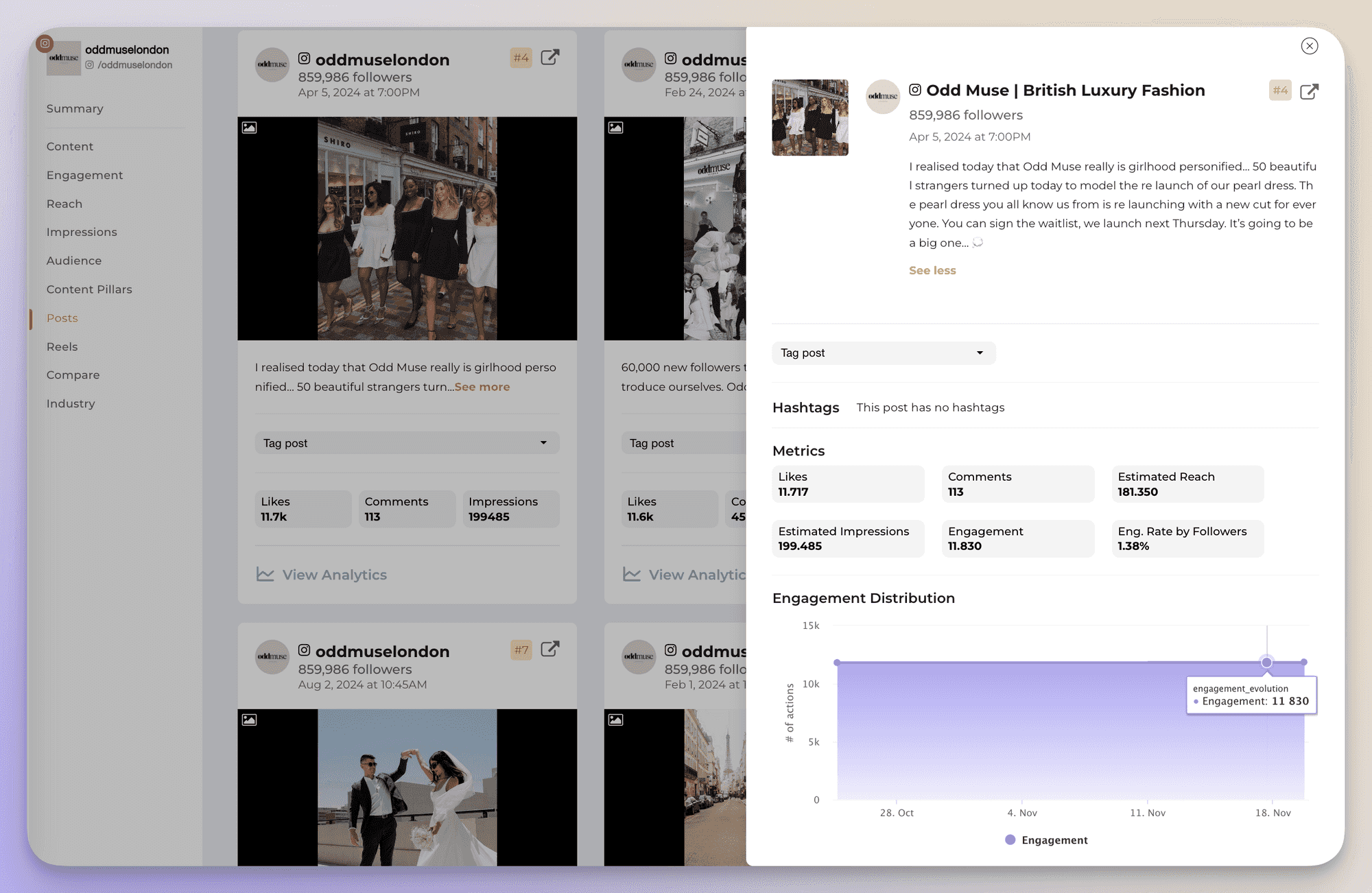
Task: Click Instagram badge on sidebar profile logo
Action: coord(45,43)
